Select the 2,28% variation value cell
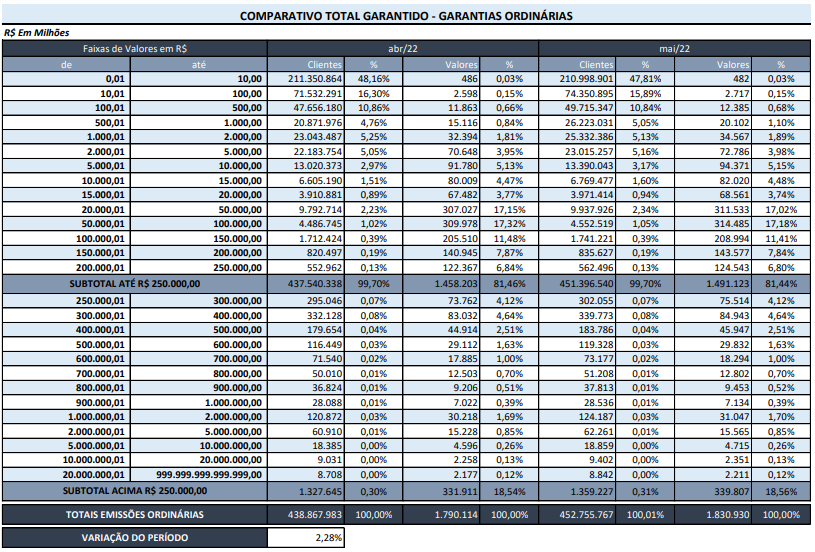Image resolution: width=815 pixels, height=552 pixels. pyautogui.click(x=306, y=538)
